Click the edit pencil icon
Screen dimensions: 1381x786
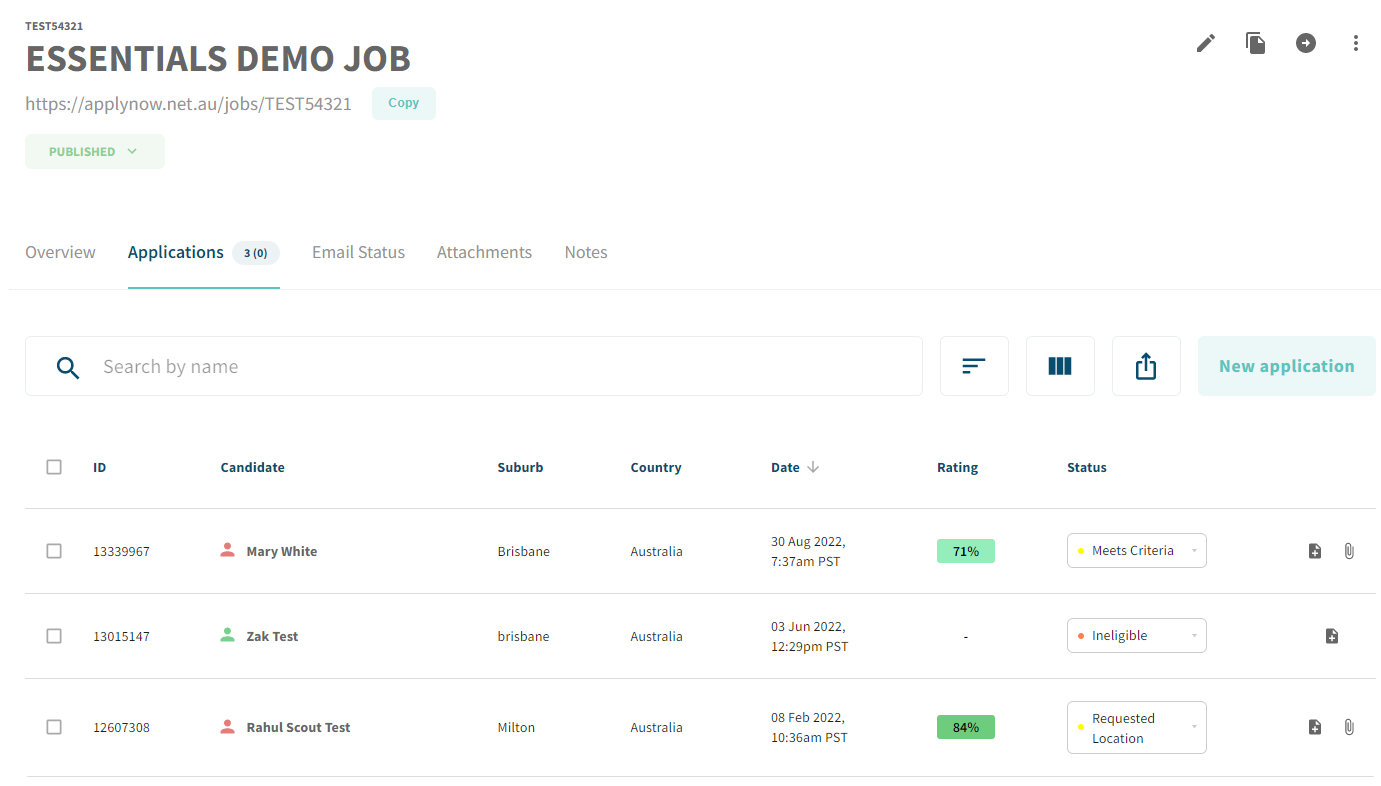(1205, 43)
